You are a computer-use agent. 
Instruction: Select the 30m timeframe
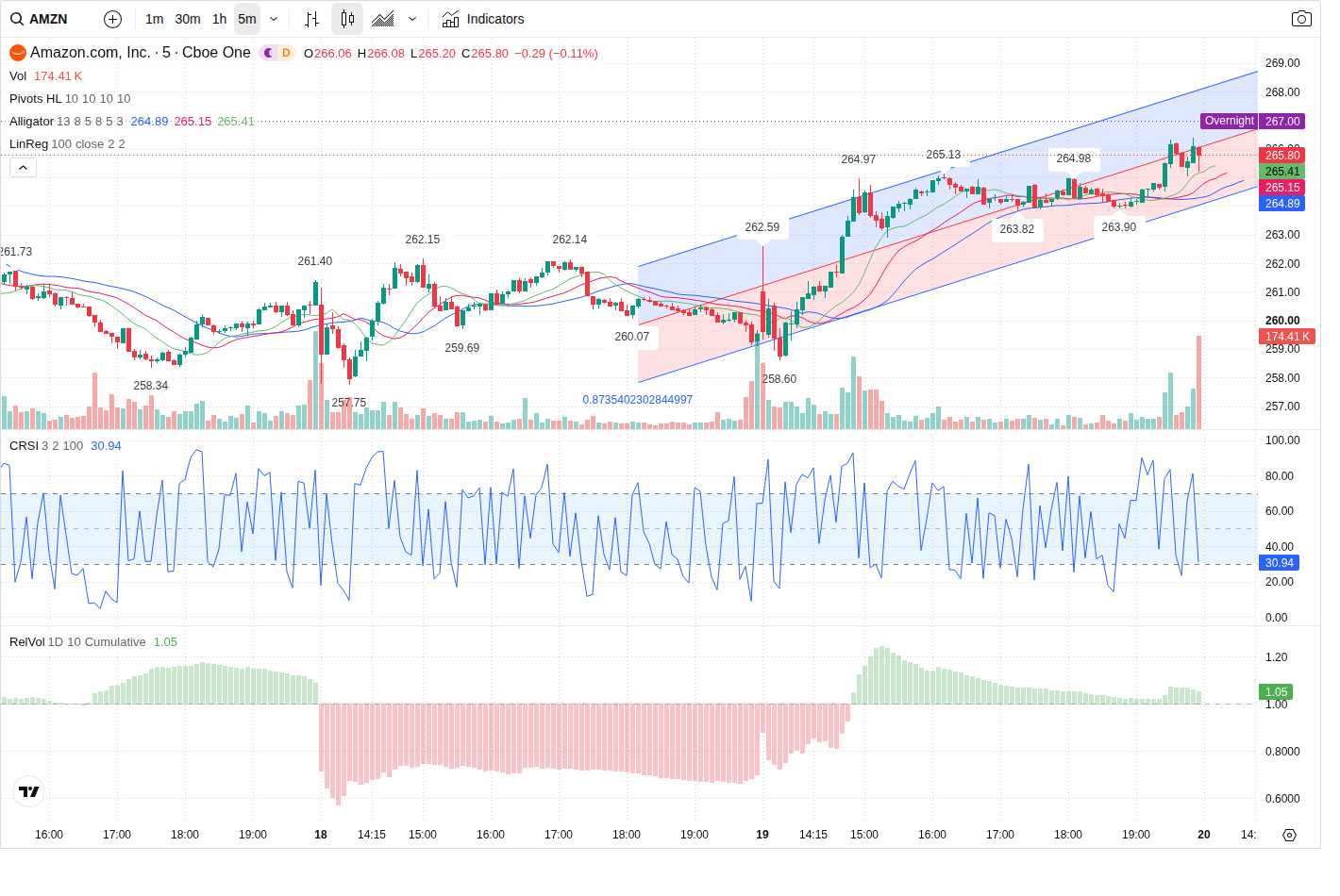[188, 19]
